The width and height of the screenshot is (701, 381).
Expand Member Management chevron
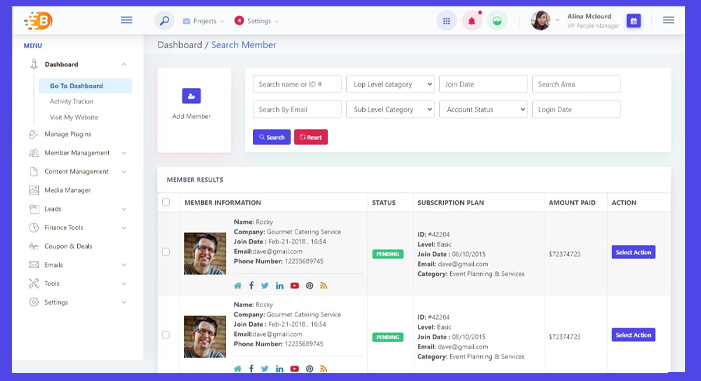(x=124, y=153)
